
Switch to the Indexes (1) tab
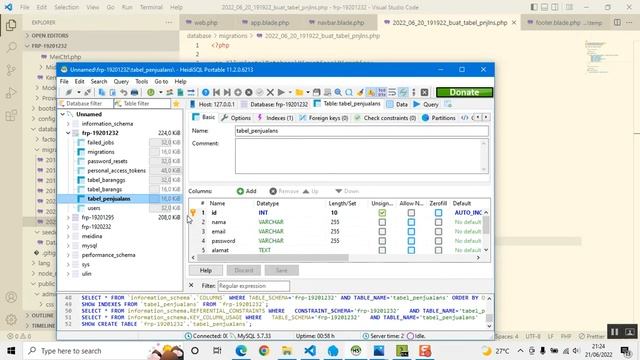tap(276, 118)
